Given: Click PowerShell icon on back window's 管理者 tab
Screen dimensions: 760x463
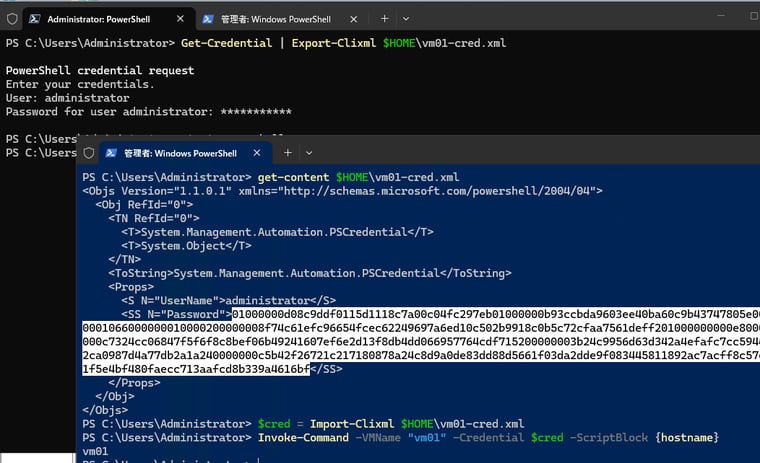Looking at the screenshot, I should (208, 19).
